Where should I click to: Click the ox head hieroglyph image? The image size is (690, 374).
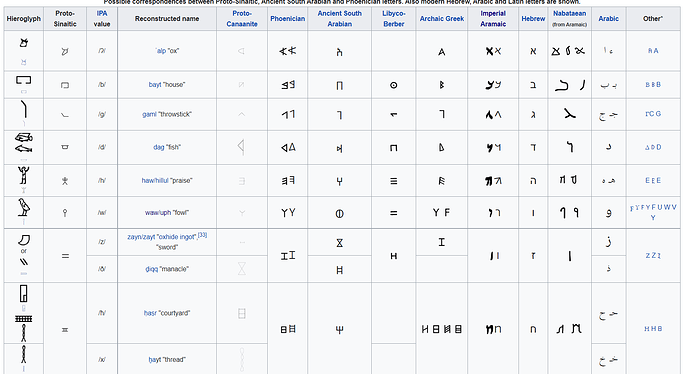coord(24,43)
